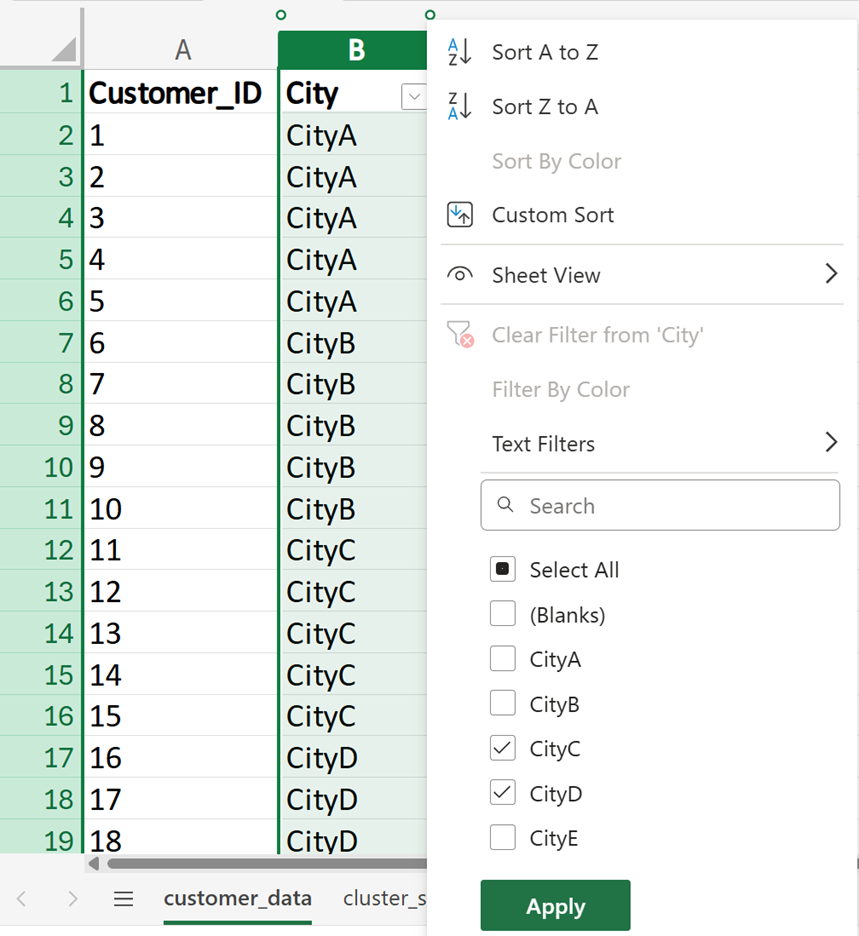Select the customer_data sheet tab
The height and width of the screenshot is (936, 859).
[x=238, y=898]
